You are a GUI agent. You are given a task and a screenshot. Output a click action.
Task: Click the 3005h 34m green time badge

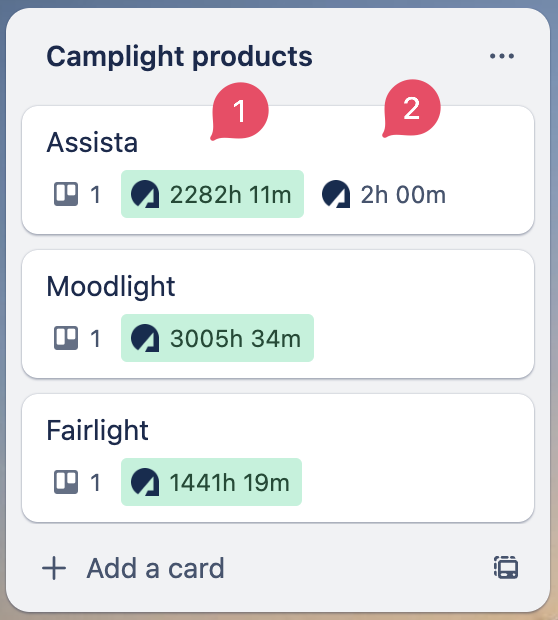pos(218,338)
